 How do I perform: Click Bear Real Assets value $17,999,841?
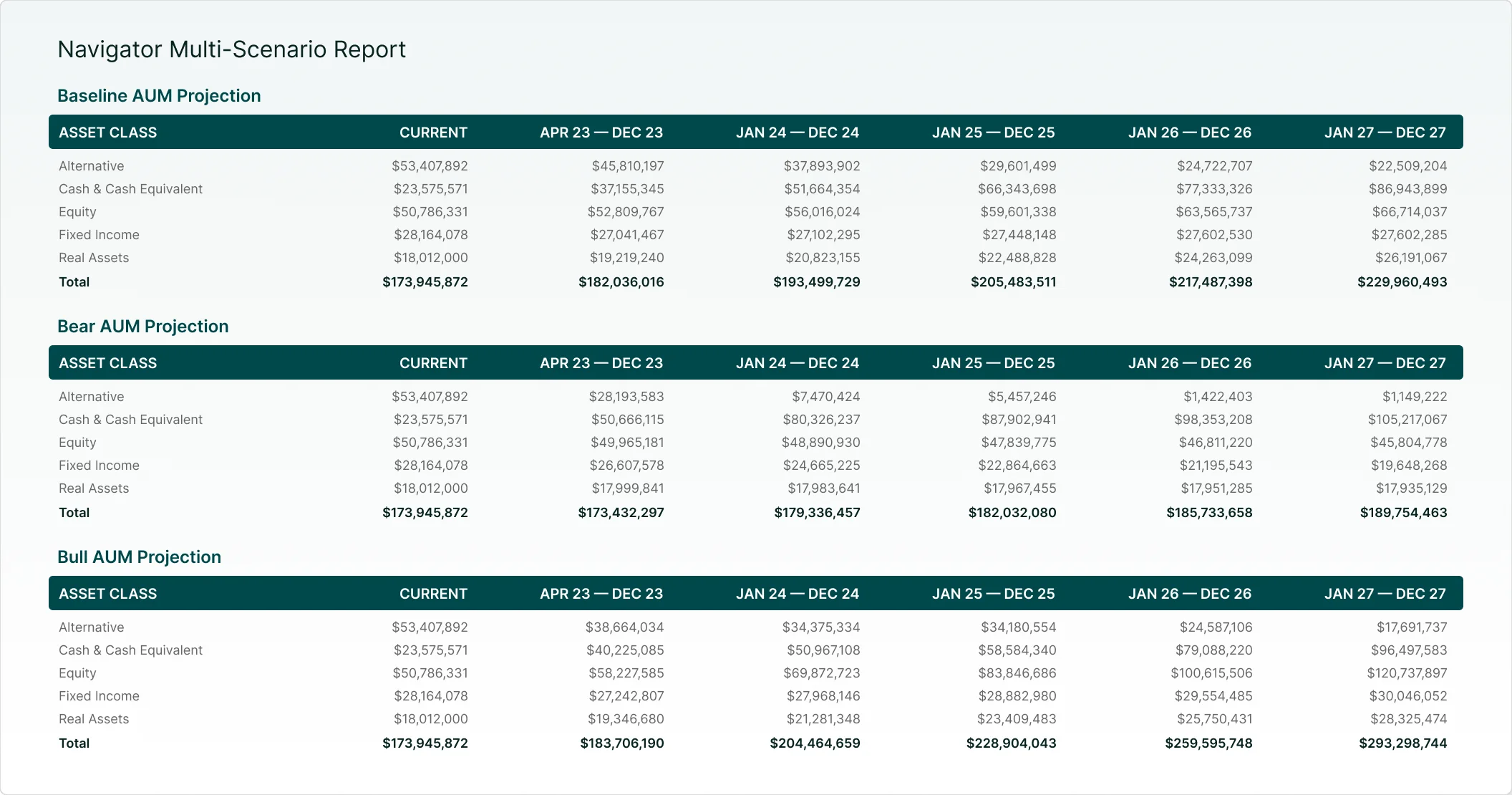pyautogui.click(x=628, y=488)
